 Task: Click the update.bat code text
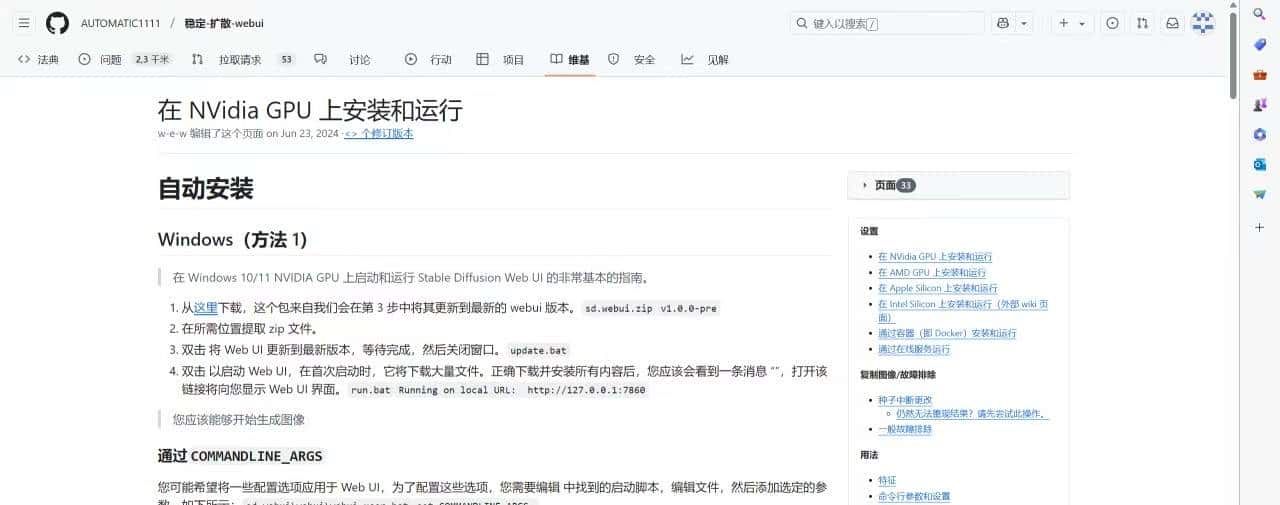(538, 350)
